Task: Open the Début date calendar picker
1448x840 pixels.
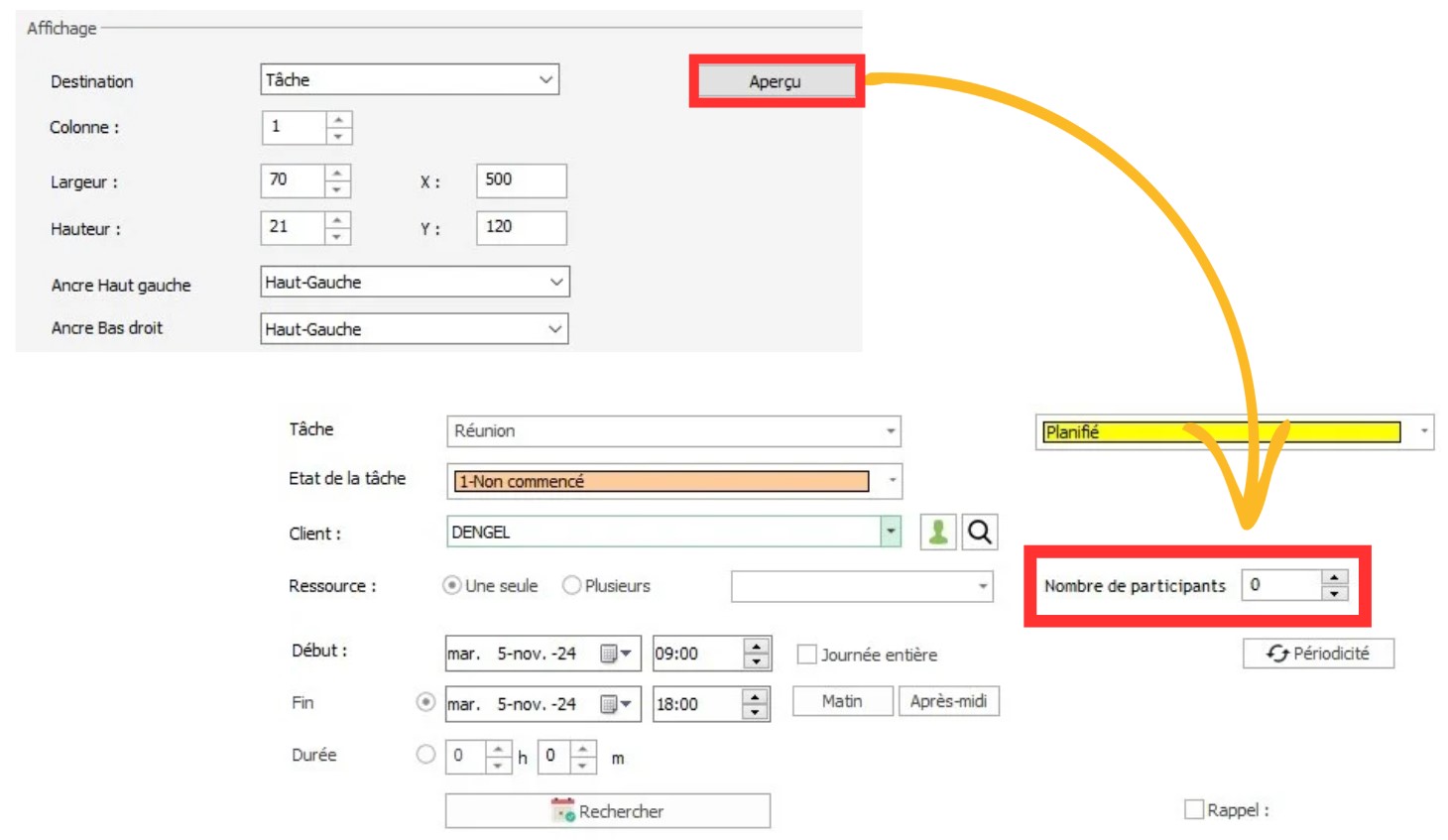Action: point(616,654)
